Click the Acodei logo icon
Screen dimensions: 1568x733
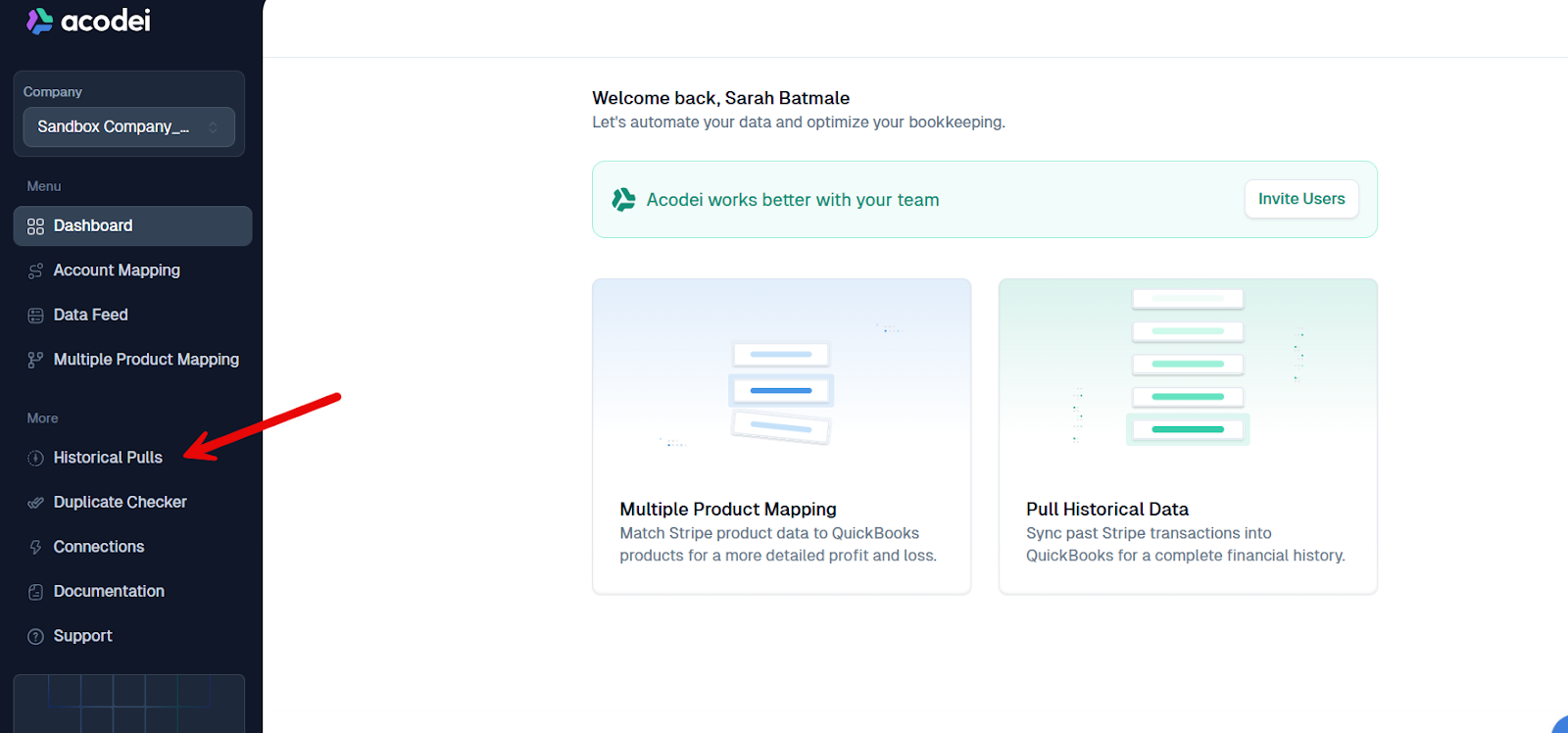(x=39, y=21)
